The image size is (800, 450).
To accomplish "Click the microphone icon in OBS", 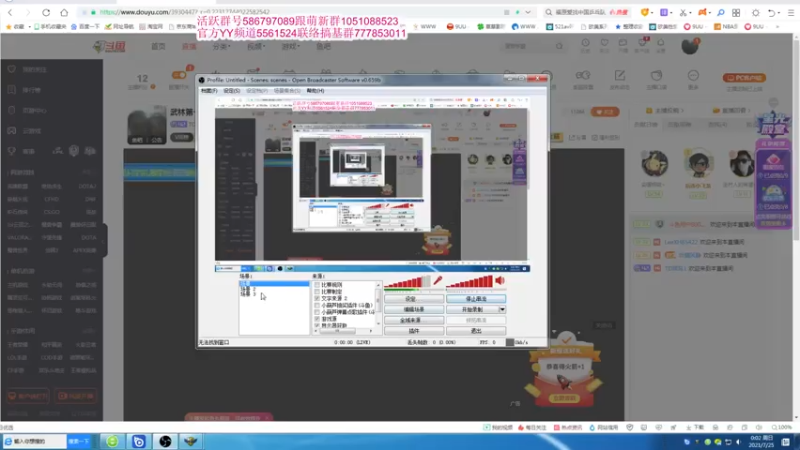I will [x=438, y=280].
